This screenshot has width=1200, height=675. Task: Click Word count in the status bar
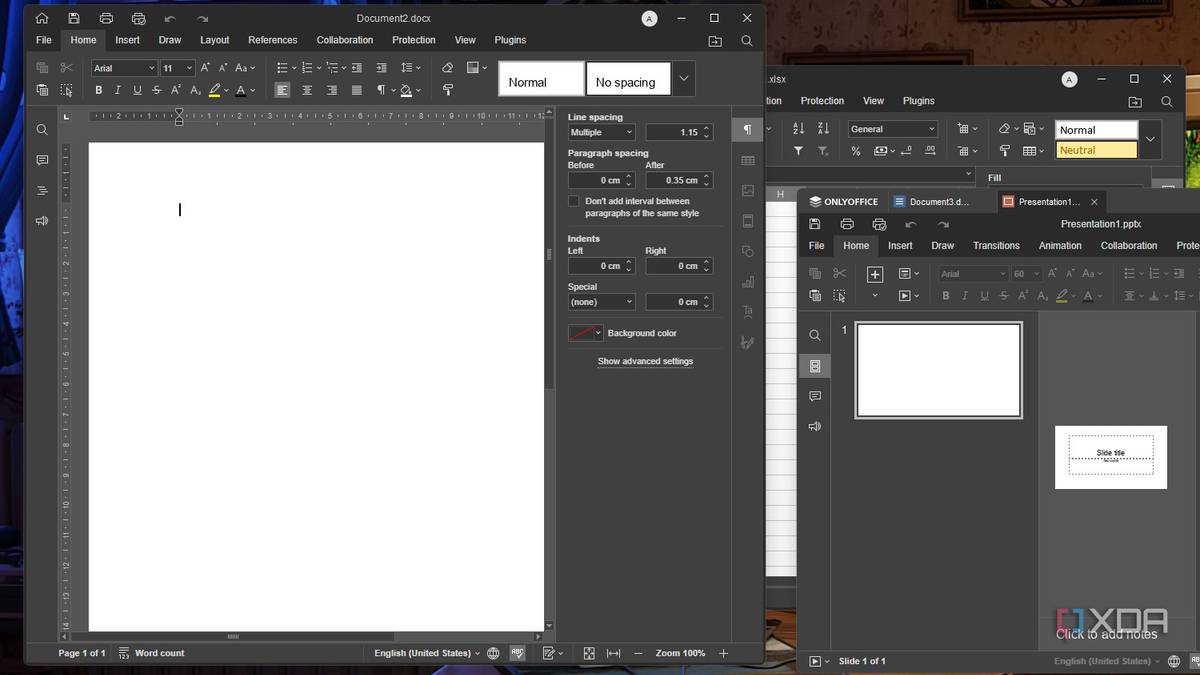coord(151,653)
